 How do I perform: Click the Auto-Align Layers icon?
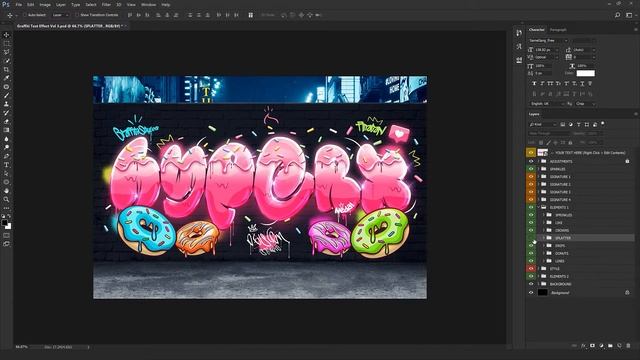click(251, 15)
